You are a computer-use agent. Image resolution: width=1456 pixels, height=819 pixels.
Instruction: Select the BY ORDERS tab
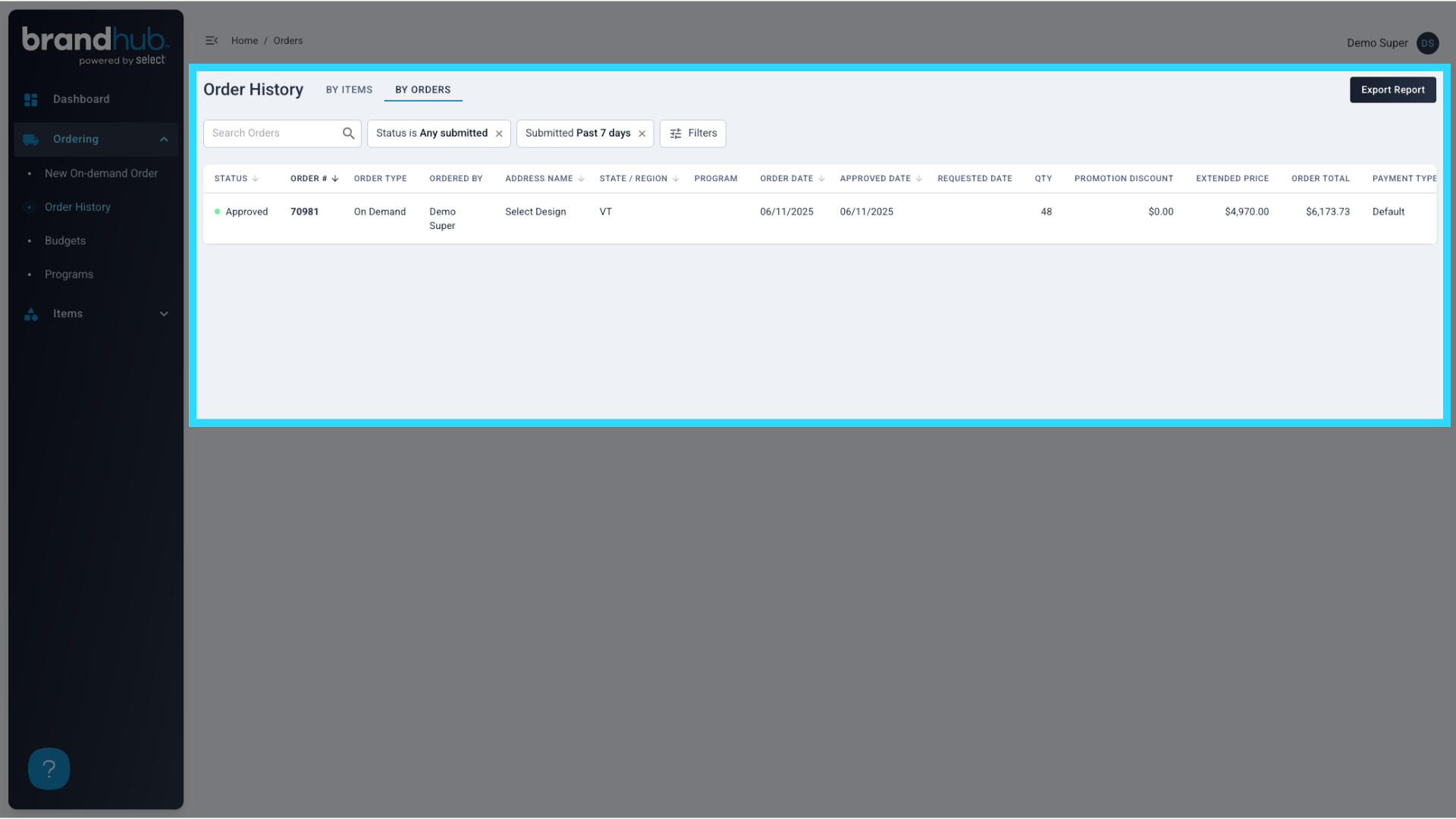coord(422,89)
